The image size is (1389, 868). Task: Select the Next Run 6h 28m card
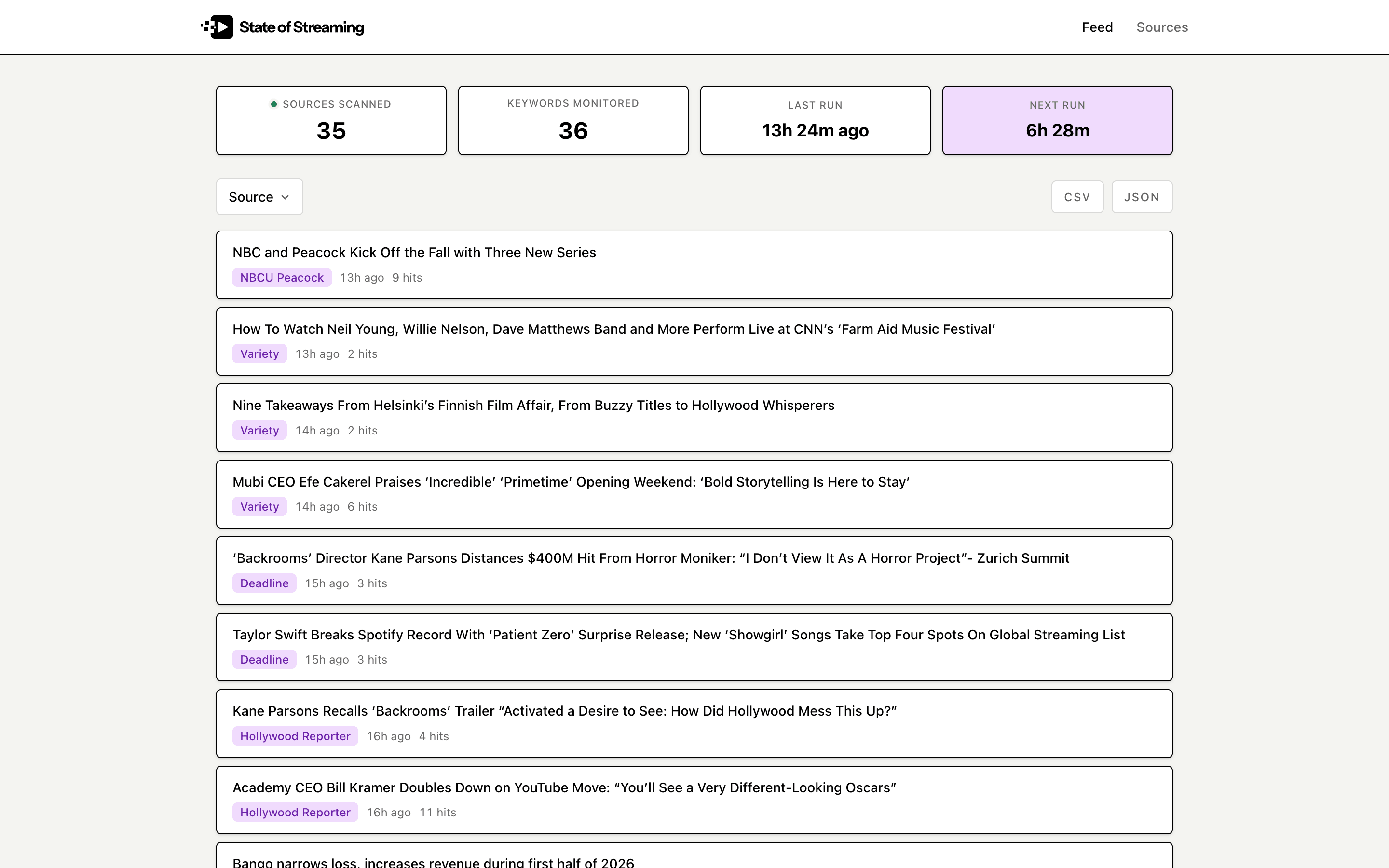click(x=1057, y=121)
